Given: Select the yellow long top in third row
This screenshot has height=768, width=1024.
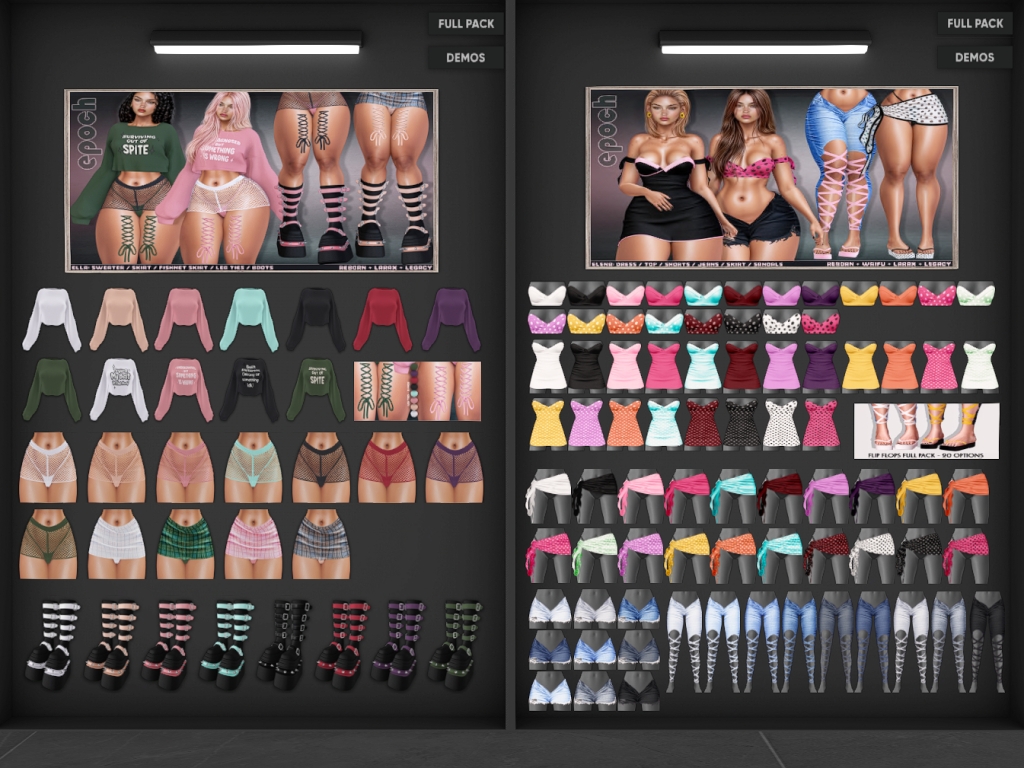Looking at the screenshot, I should 859,367.
